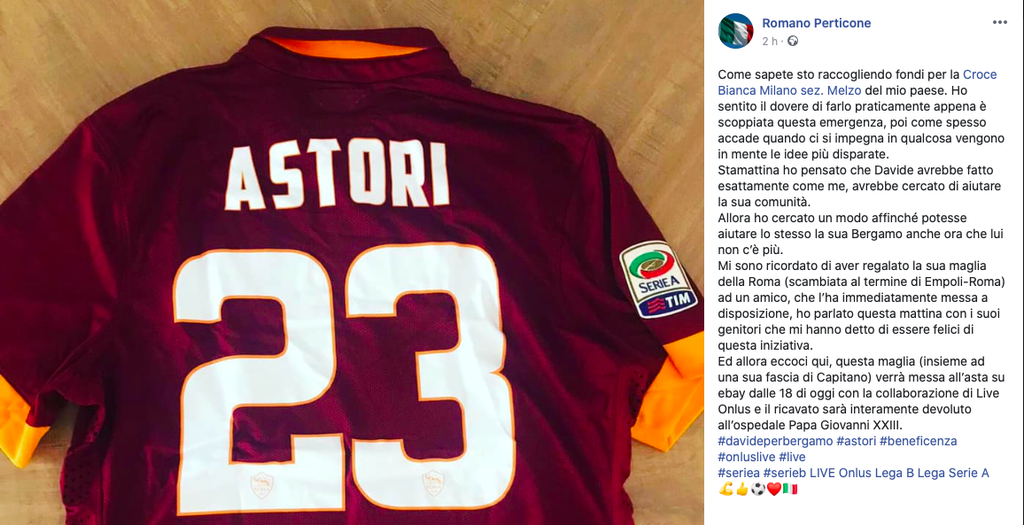The width and height of the screenshot is (1024, 525).
Task: Click the globe public-privacy icon
Action: point(793,40)
